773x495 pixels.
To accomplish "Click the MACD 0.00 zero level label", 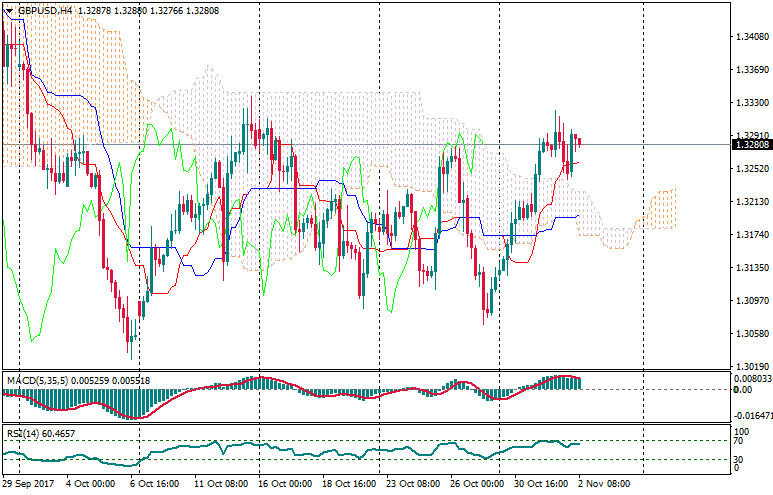I will 741,390.
